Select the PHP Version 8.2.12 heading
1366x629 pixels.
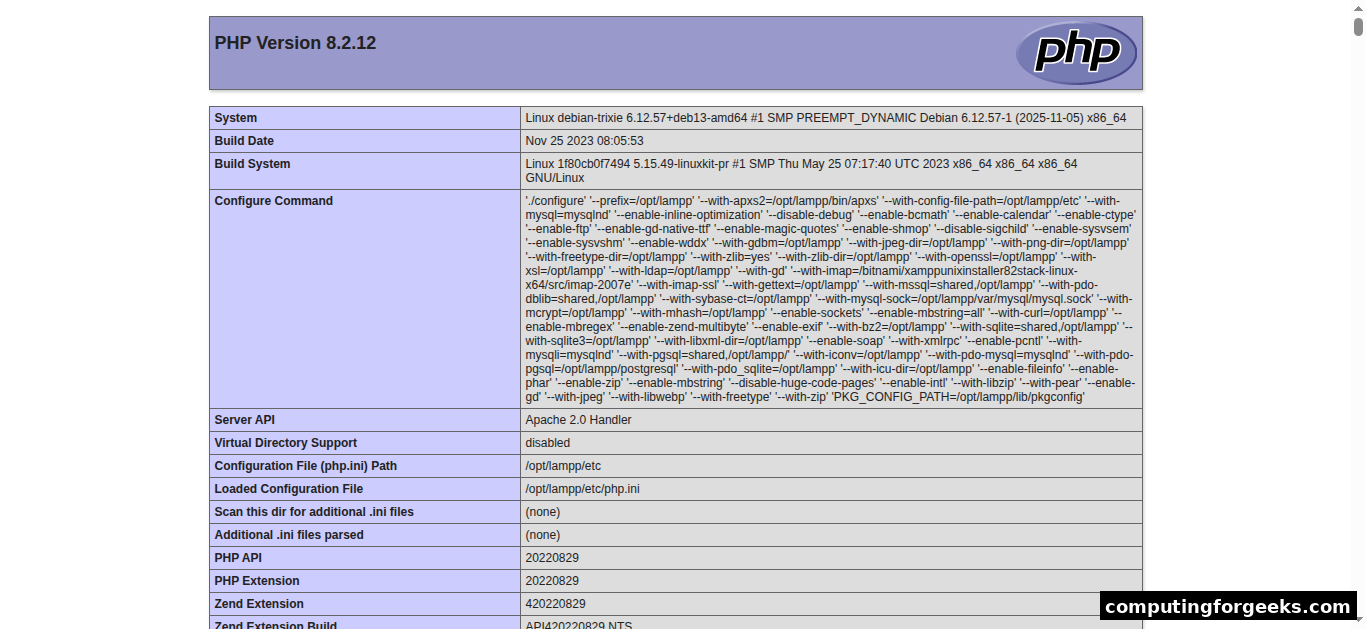[295, 43]
